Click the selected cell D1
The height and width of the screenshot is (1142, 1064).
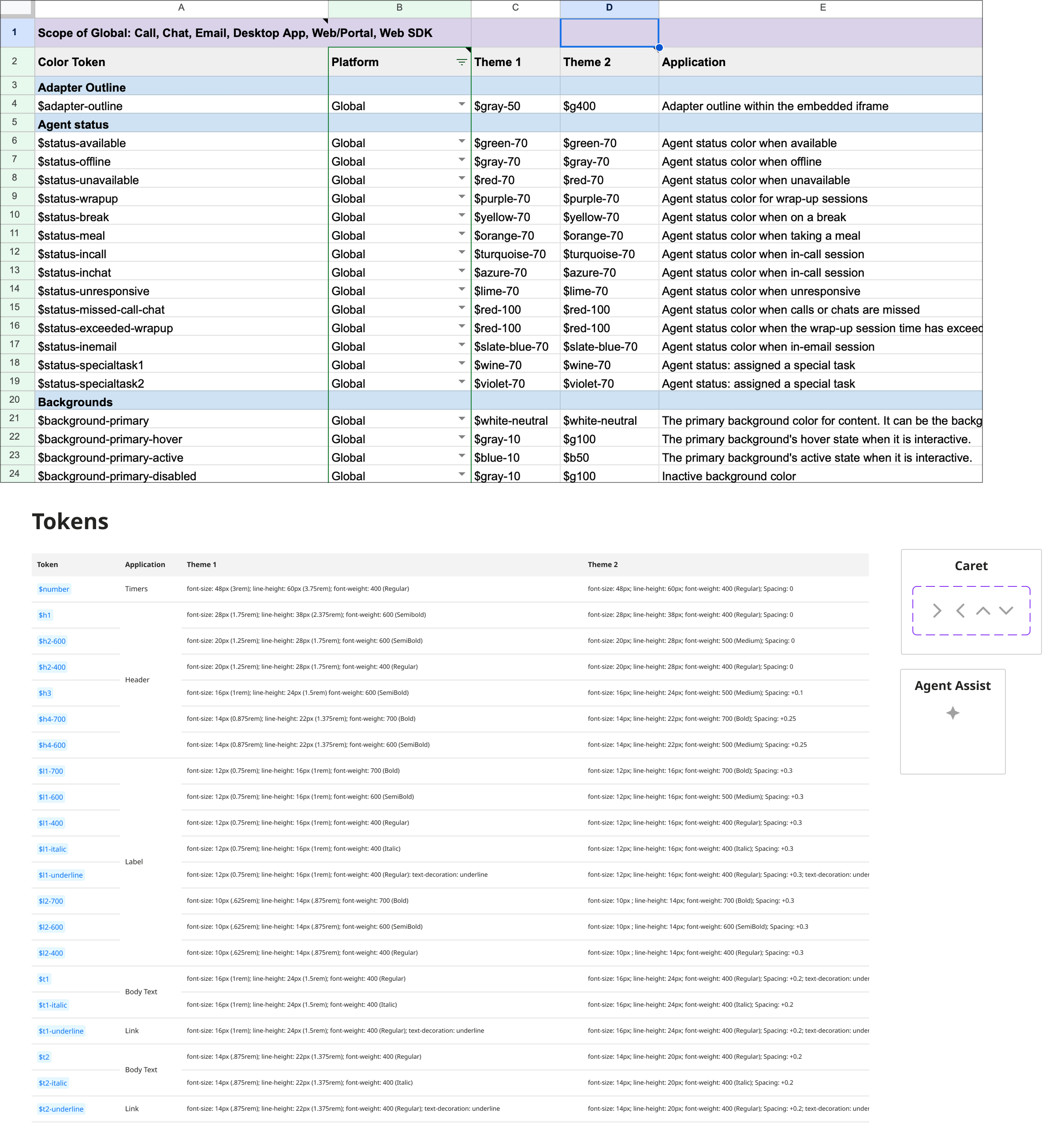click(x=609, y=33)
